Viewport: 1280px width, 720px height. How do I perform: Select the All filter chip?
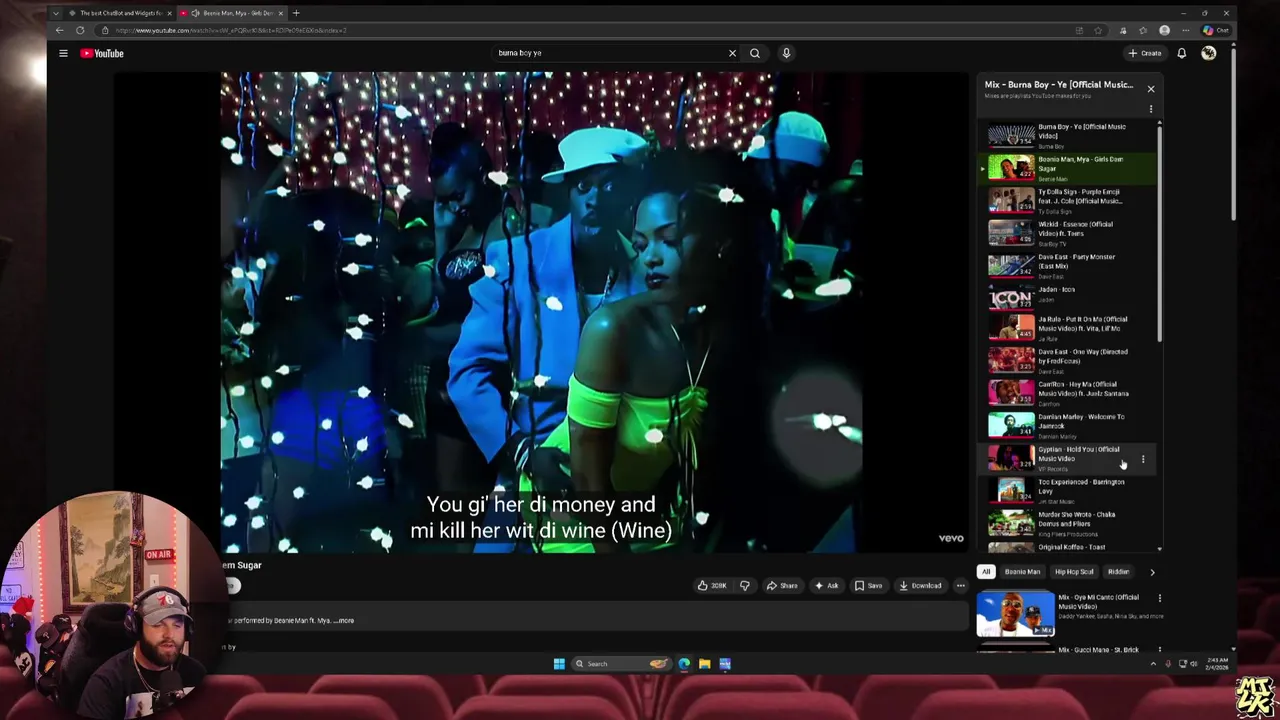tap(986, 572)
